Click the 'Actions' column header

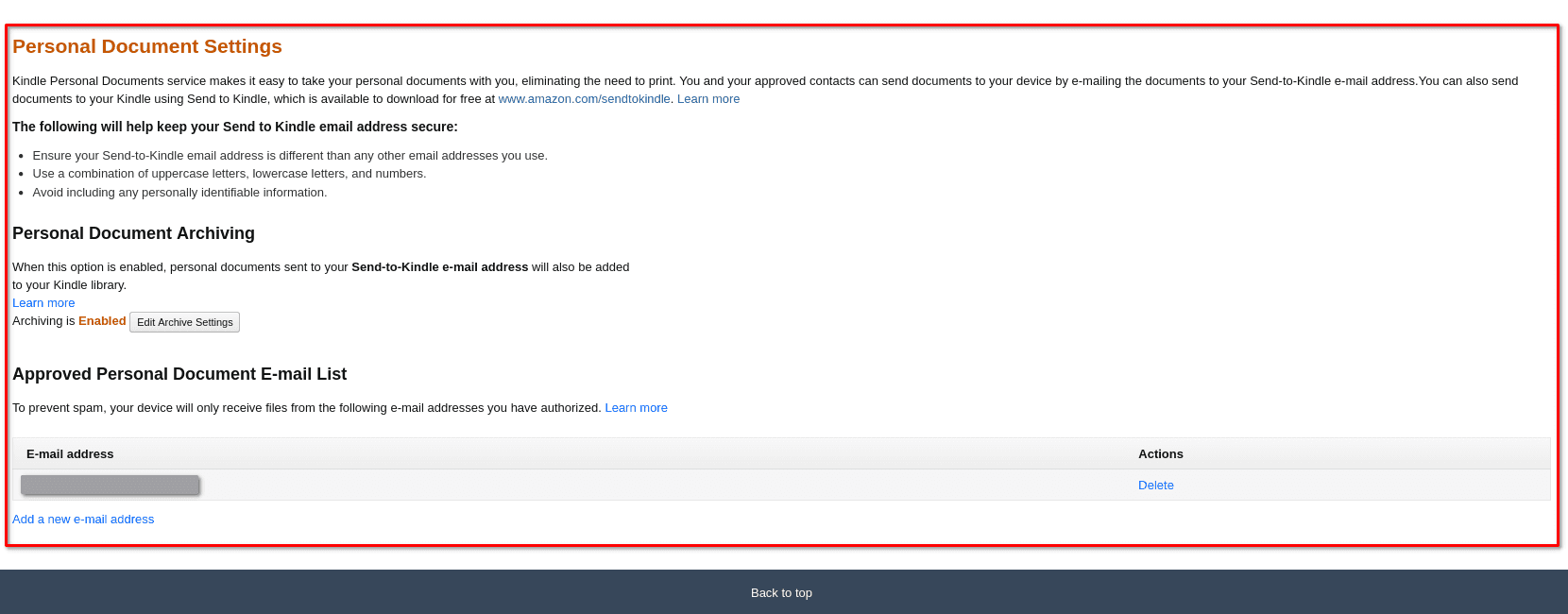1161,454
